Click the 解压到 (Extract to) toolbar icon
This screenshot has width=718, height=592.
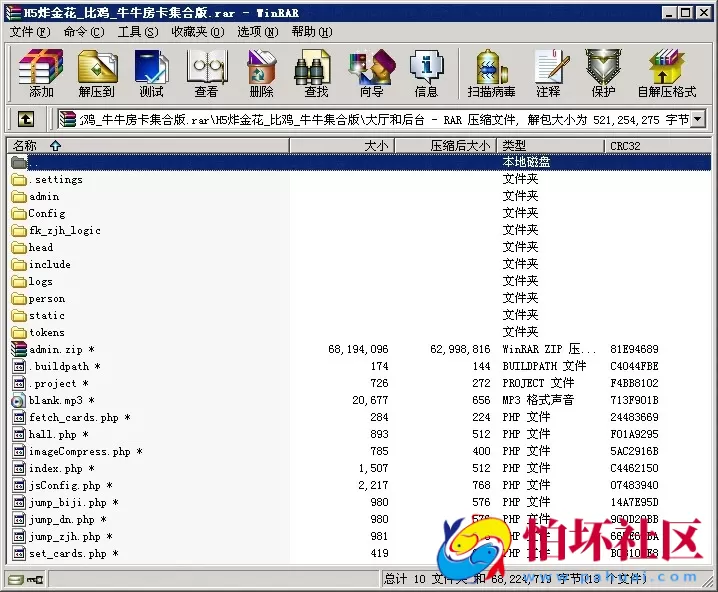coord(97,73)
